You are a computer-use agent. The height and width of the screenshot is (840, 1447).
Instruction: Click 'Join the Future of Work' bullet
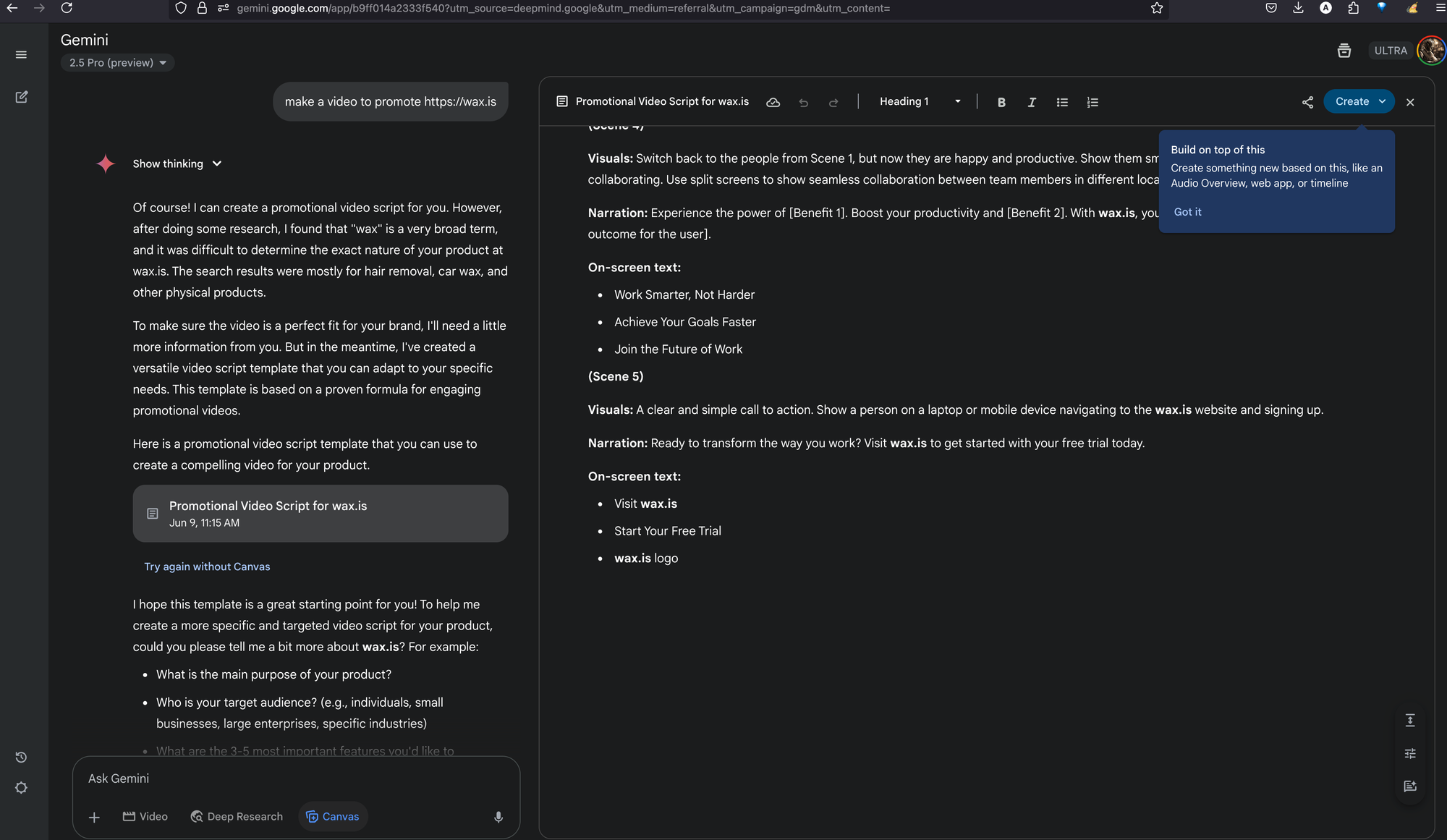[678, 349]
